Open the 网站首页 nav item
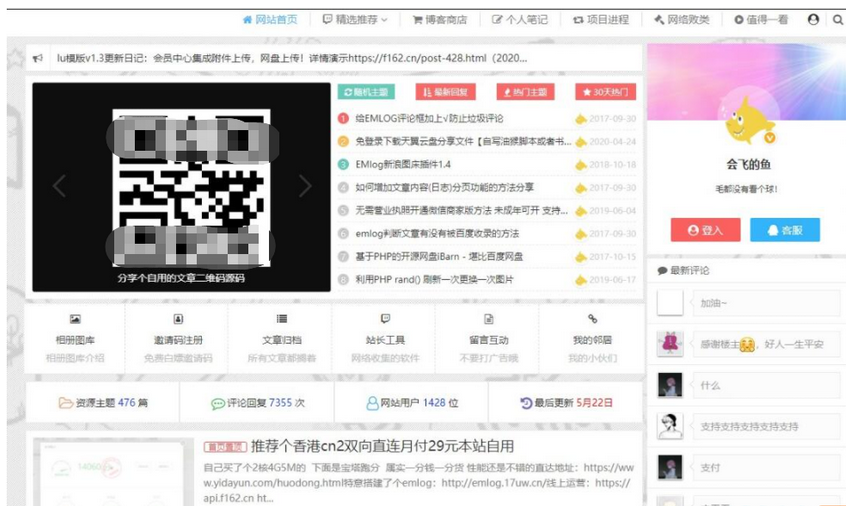 coord(270,19)
